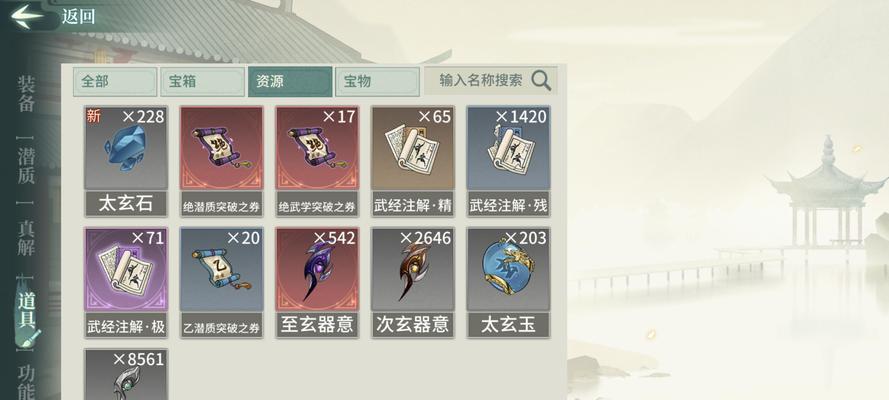
Task: Select the 绝武学突破之券 item with ×17
Action: pos(317,161)
